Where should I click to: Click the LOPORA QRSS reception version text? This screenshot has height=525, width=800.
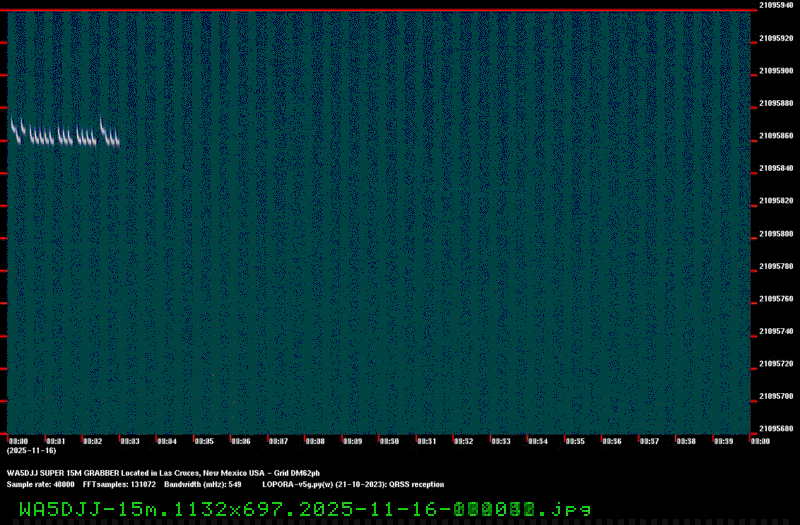click(352, 484)
